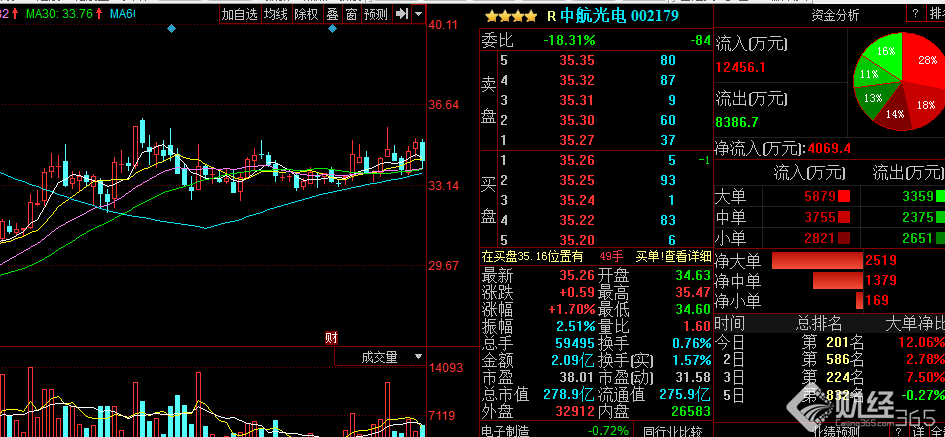
Task: Open the 同行业比较 comparison link
Action: (673, 430)
